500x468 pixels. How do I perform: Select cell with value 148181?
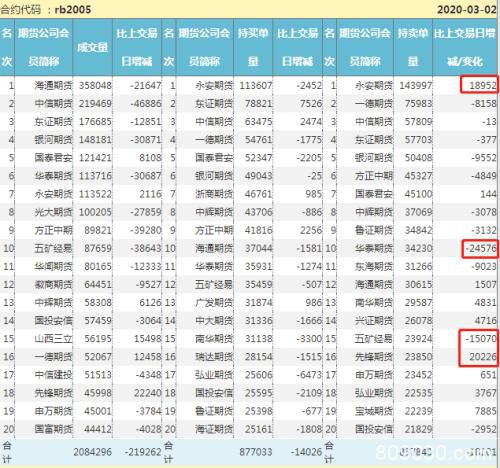[95, 140]
